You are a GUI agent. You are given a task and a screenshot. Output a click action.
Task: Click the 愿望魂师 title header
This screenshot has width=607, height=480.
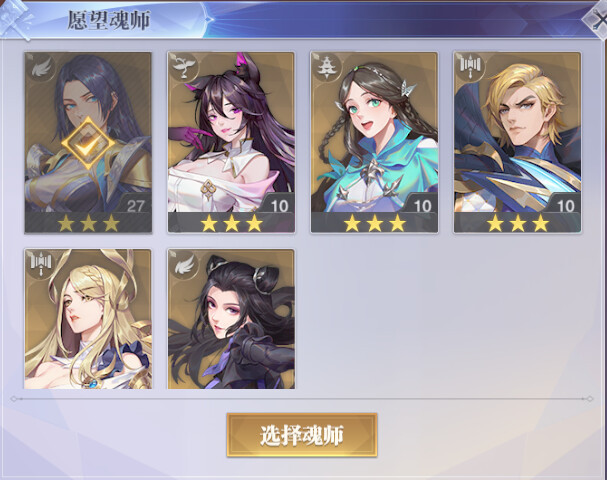(x=109, y=20)
